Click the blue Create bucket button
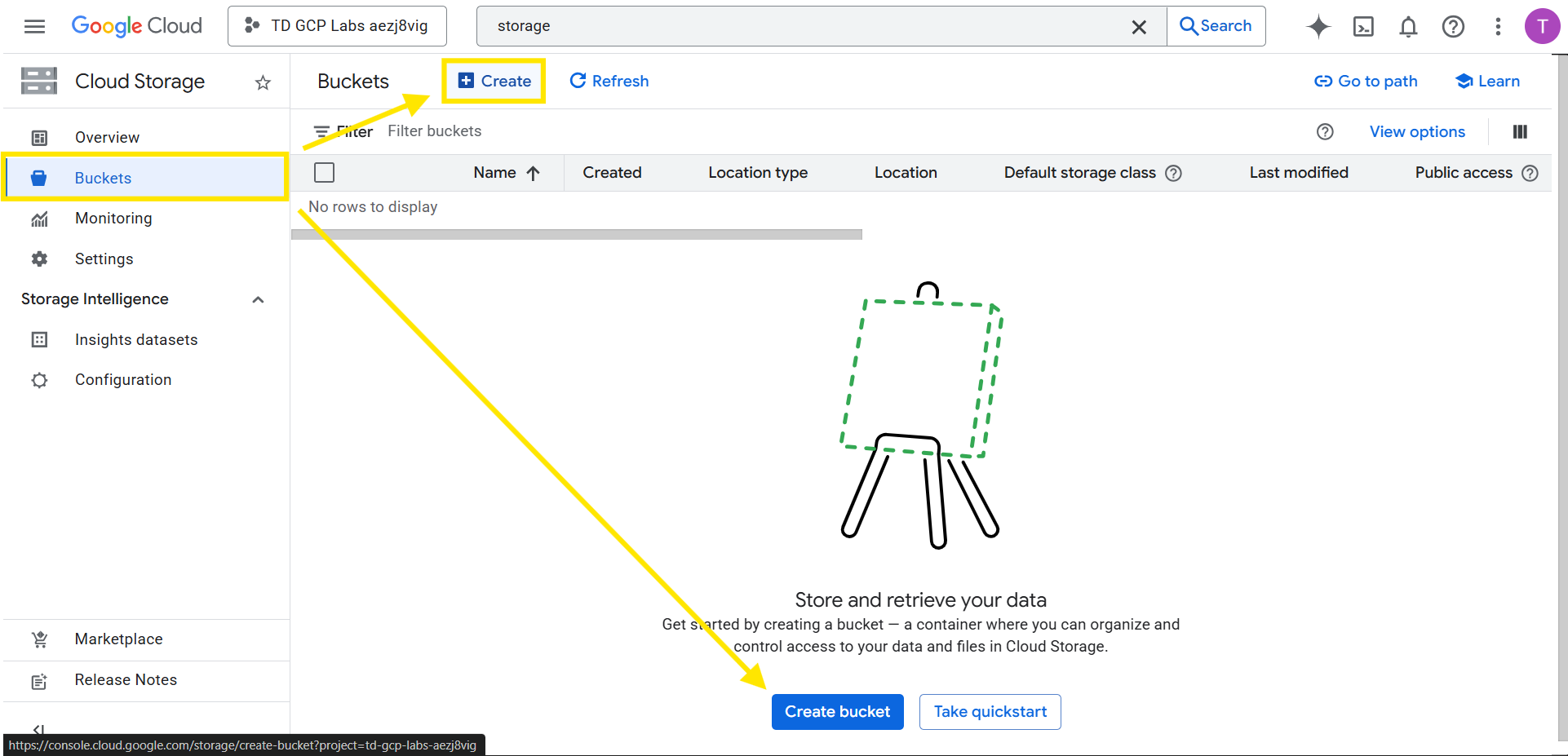 (x=837, y=711)
